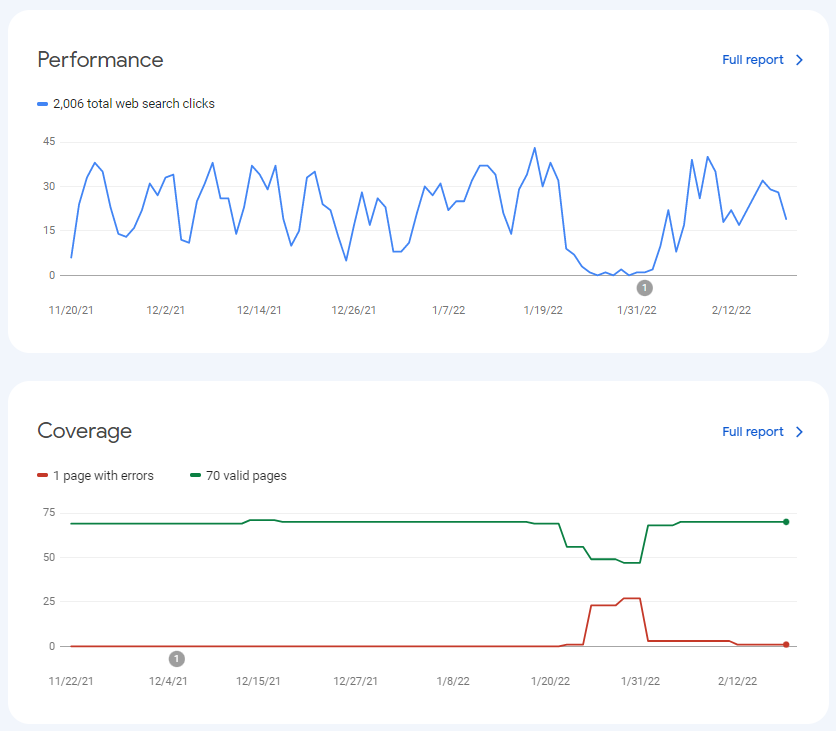Click the blue legend swatch for web search clicks

(43, 104)
